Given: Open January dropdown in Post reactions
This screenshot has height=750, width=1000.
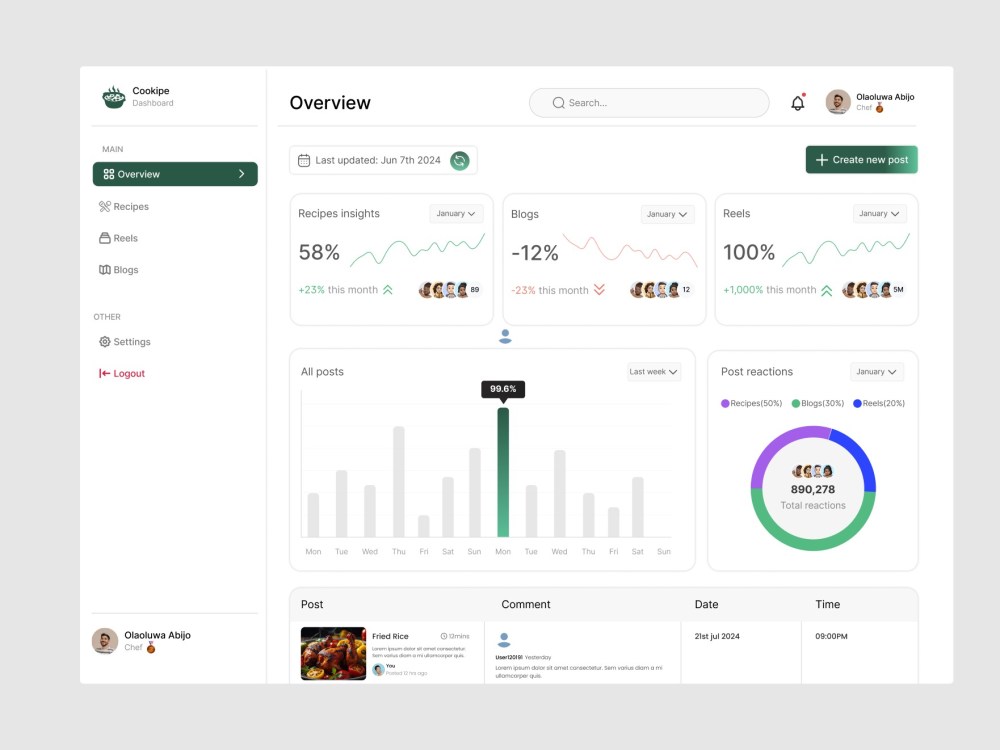Looking at the screenshot, I should tap(876, 372).
